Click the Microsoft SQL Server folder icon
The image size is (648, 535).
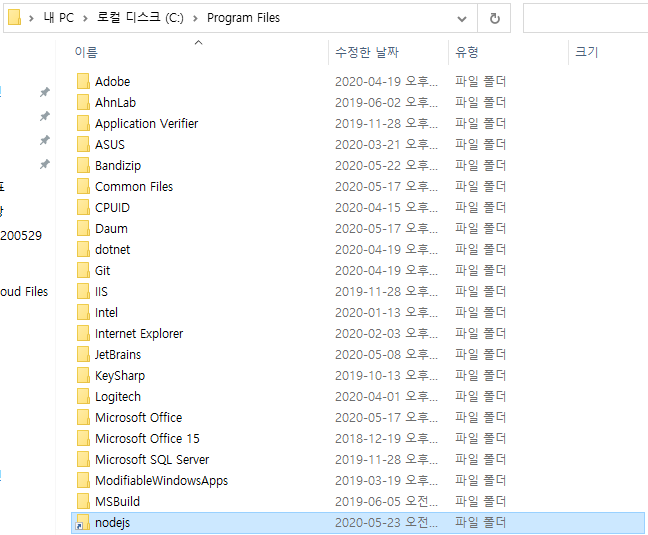tap(83, 460)
